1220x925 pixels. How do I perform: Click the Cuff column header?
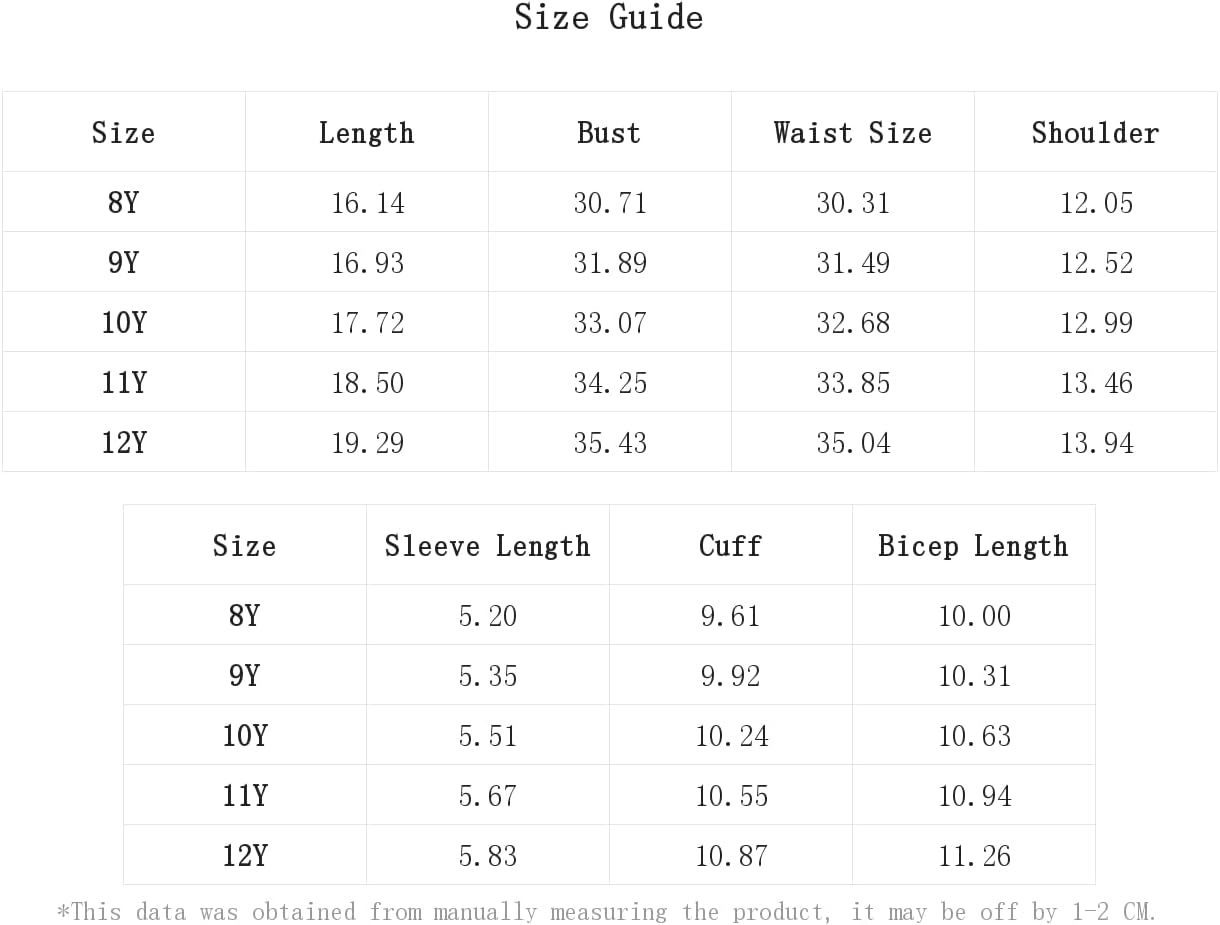coord(731,546)
